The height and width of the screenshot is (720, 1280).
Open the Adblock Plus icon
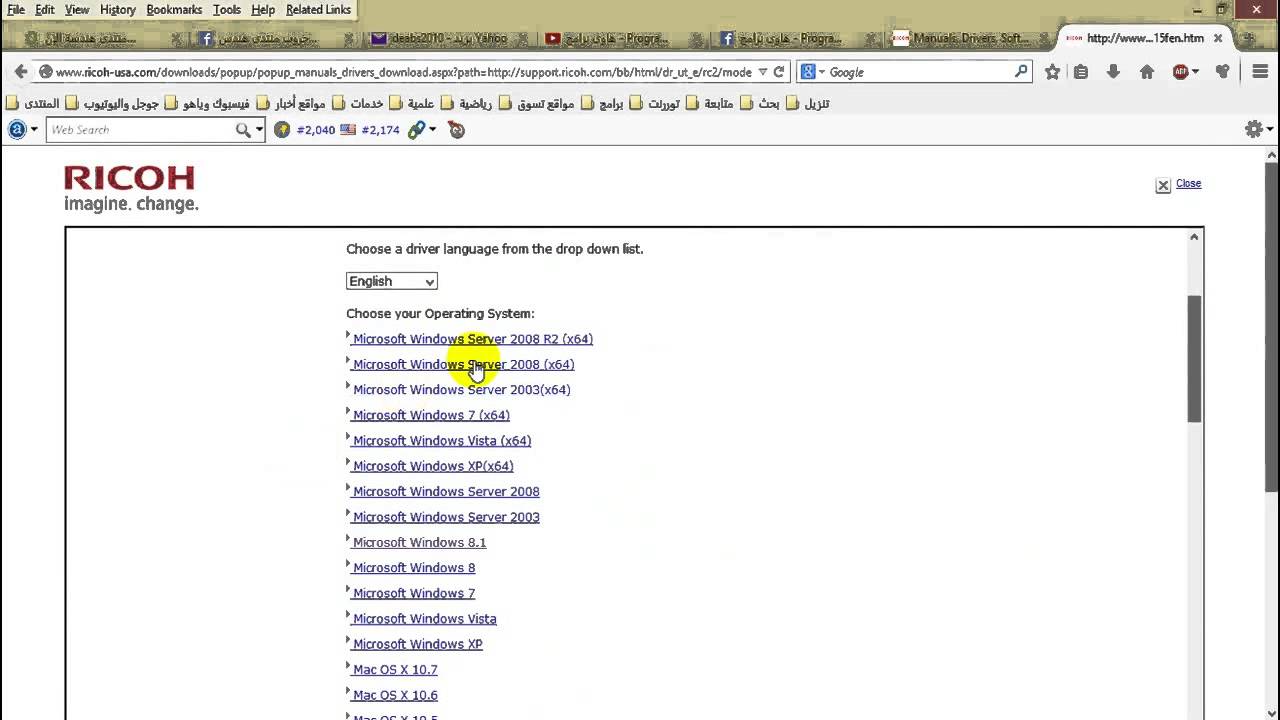point(1181,72)
